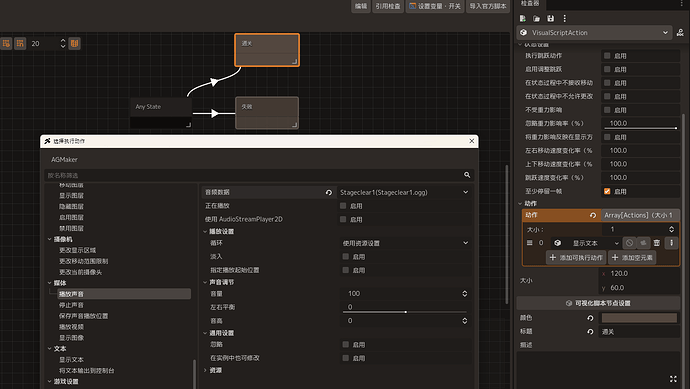Click the first orange grid icon beside 20
The height and width of the screenshot is (389, 690).
[6, 43]
